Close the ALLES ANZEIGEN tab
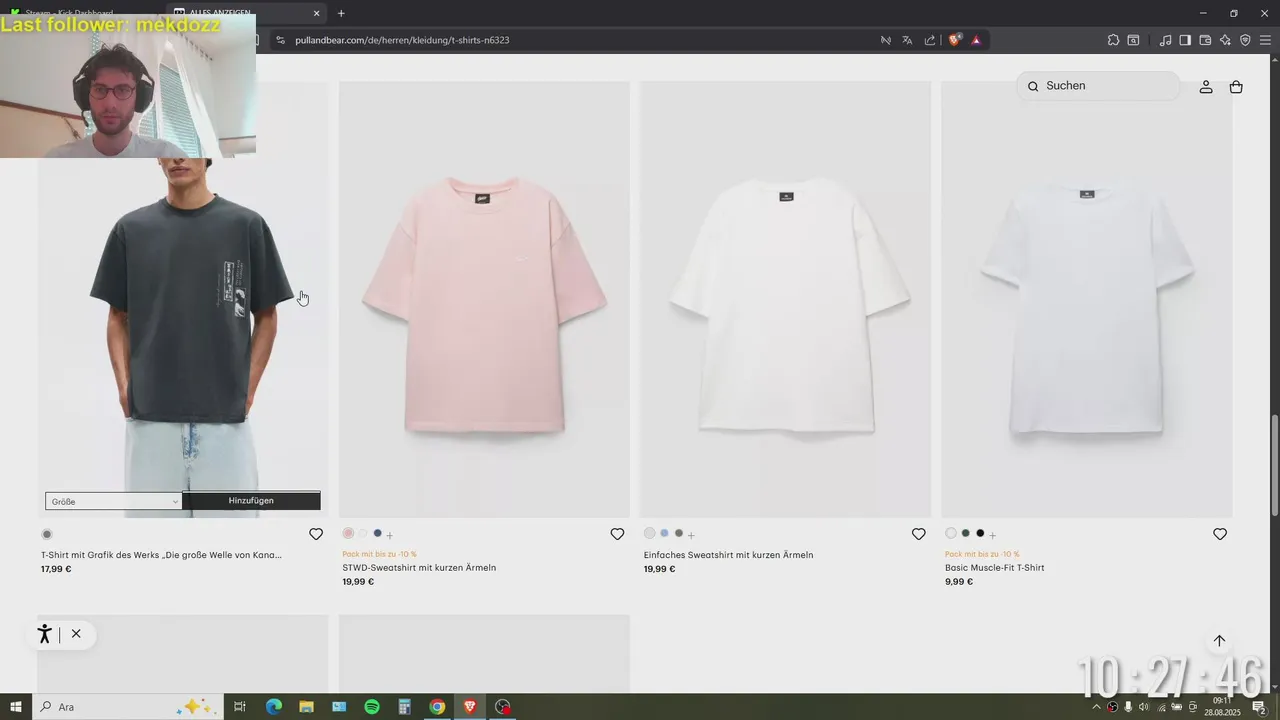Screen dimensions: 1280x720 [317, 13]
